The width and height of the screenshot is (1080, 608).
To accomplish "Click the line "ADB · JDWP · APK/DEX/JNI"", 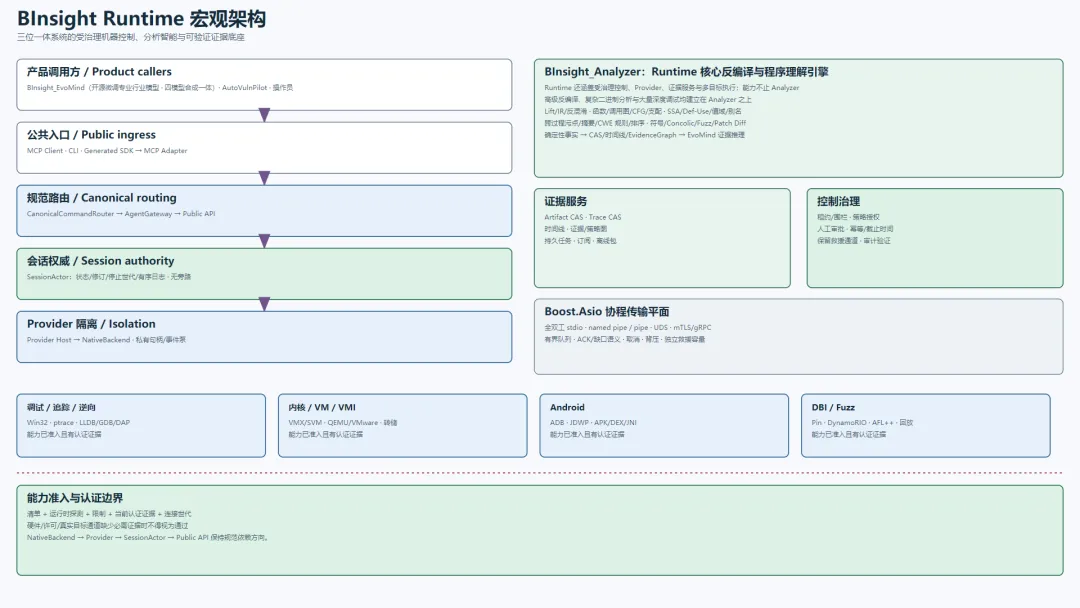I will [x=593, y=423].
